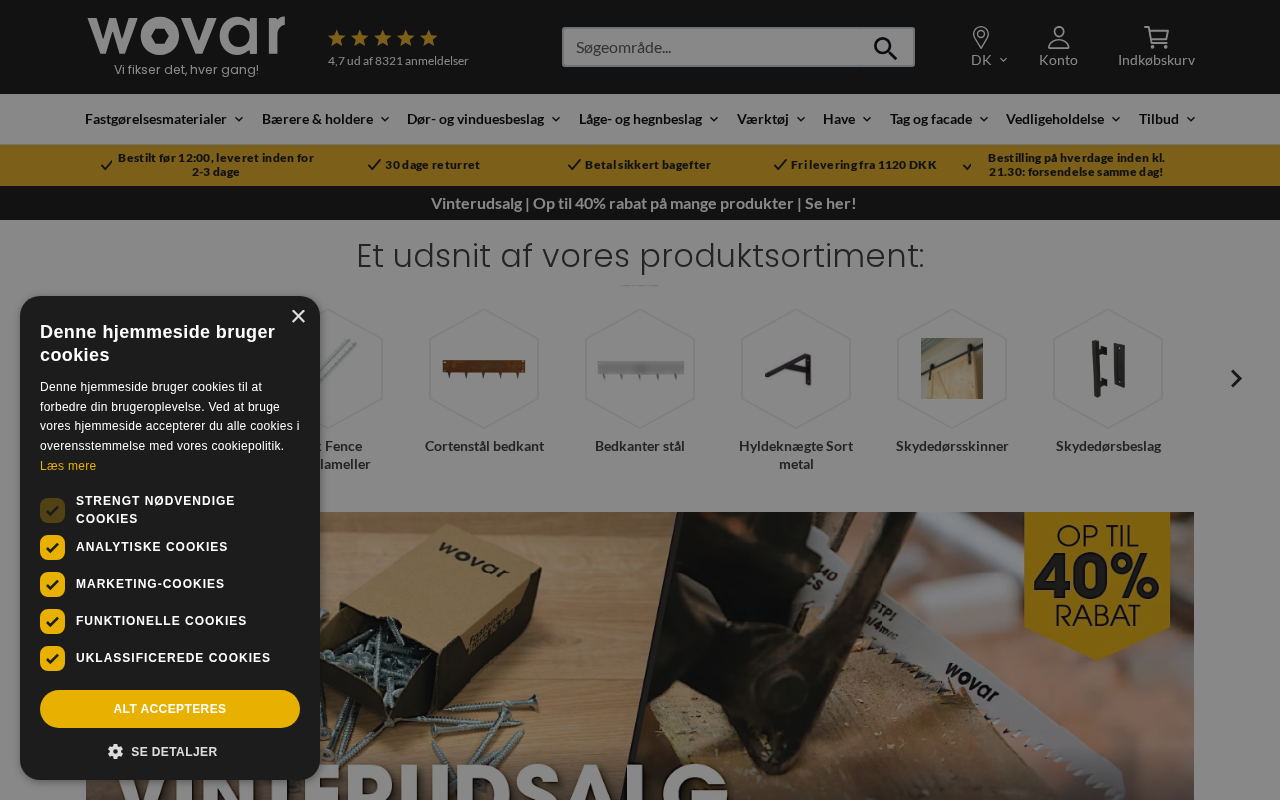1280x800 pixels.
Task: Disable Funktionelle cookies checkbox
Action: pyautogui.click(x=52, y=621)
